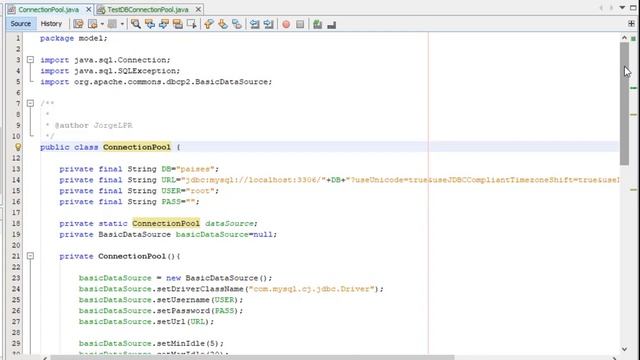Open the document list dropdown arrow
640x360 pixels.
622,8
